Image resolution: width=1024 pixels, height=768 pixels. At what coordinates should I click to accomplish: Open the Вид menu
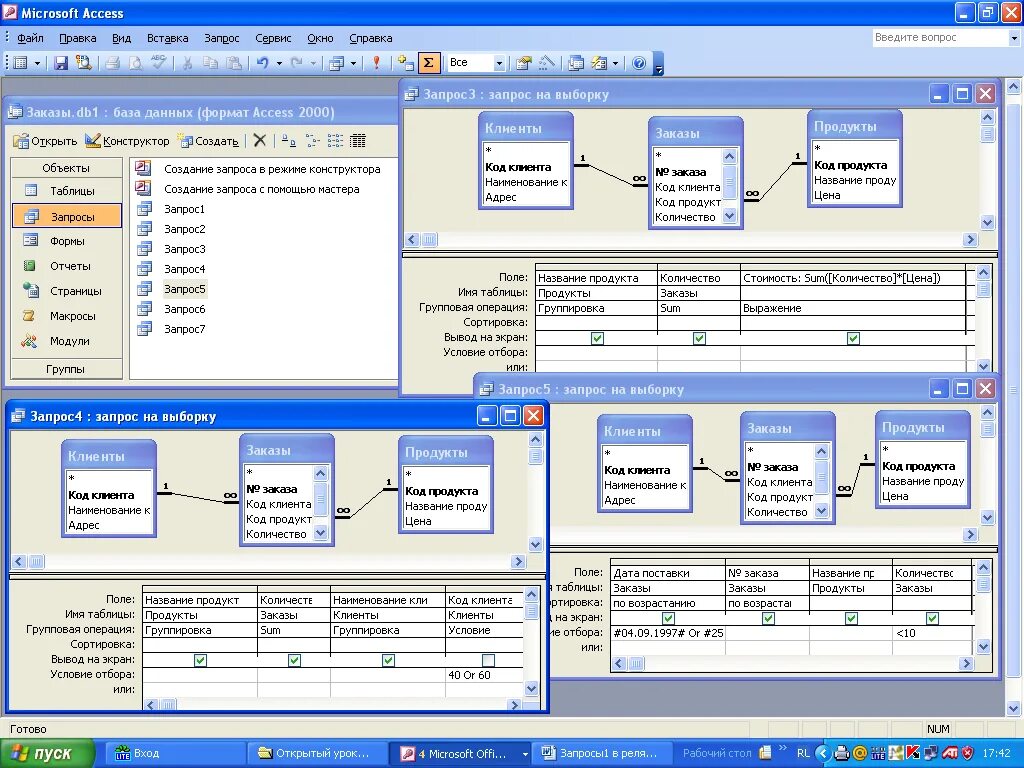click(121, 38)
